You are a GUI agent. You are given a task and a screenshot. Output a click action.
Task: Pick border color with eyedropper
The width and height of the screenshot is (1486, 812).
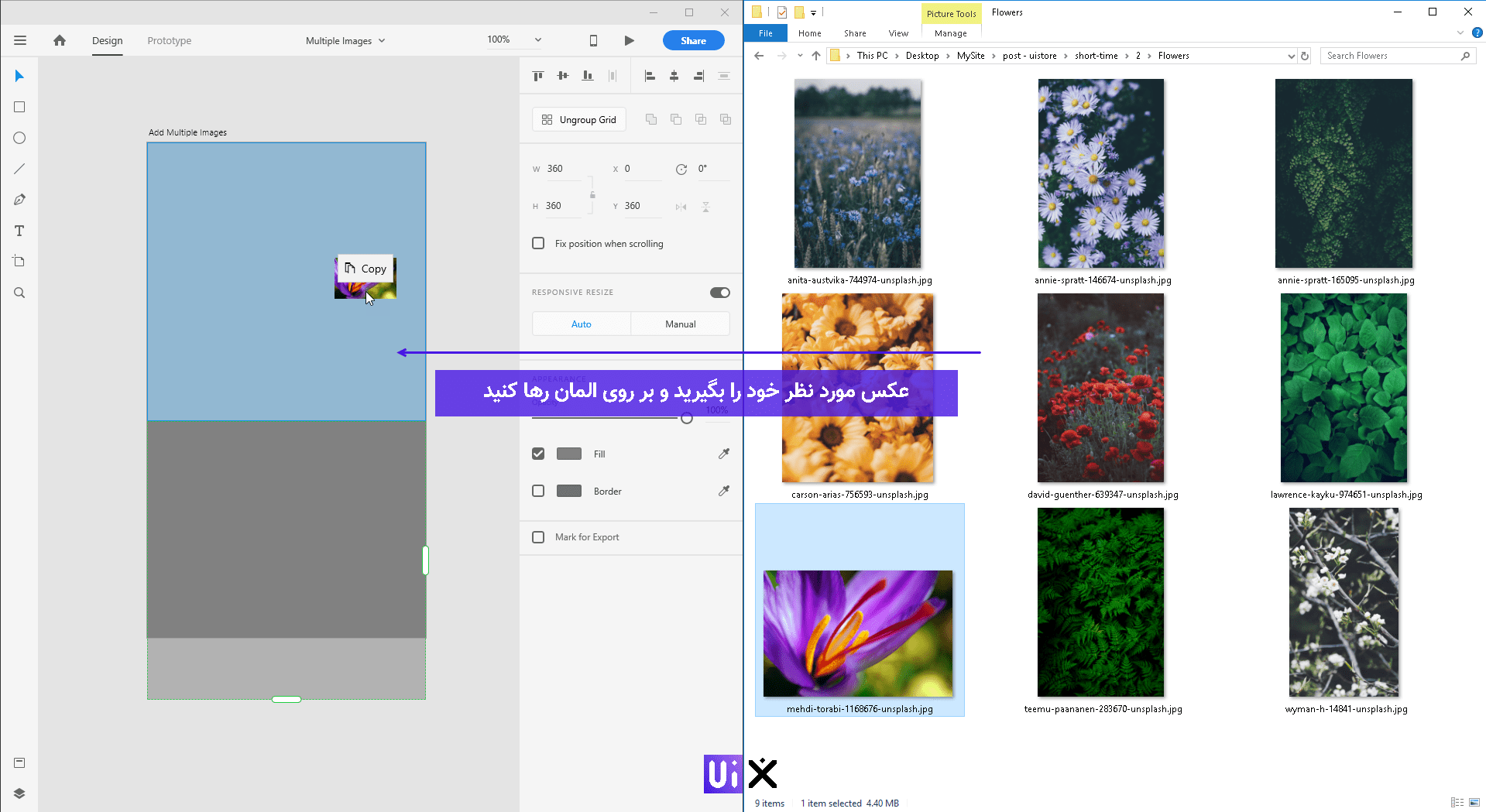click(724, 491)
